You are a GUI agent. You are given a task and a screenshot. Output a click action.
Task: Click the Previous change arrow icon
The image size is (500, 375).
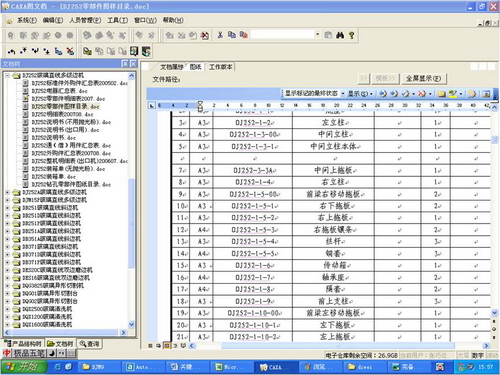(x=383, y=94)
